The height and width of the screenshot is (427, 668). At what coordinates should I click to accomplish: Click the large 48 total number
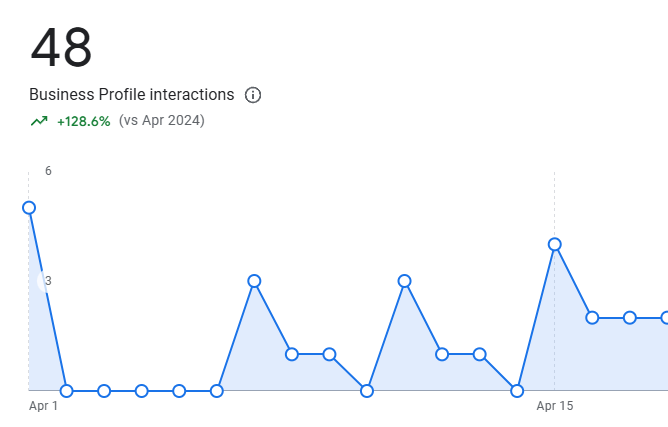61,47
